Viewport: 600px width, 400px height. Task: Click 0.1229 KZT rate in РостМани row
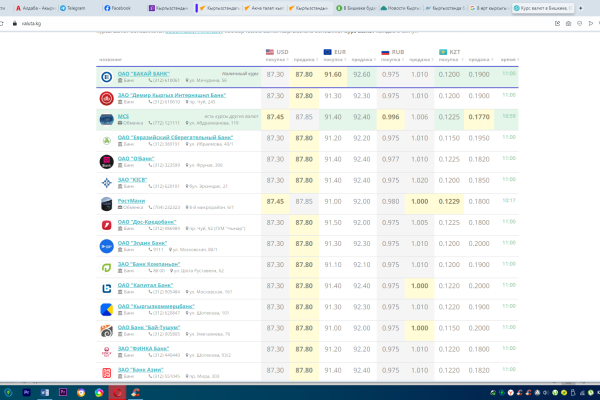[449, 201]
